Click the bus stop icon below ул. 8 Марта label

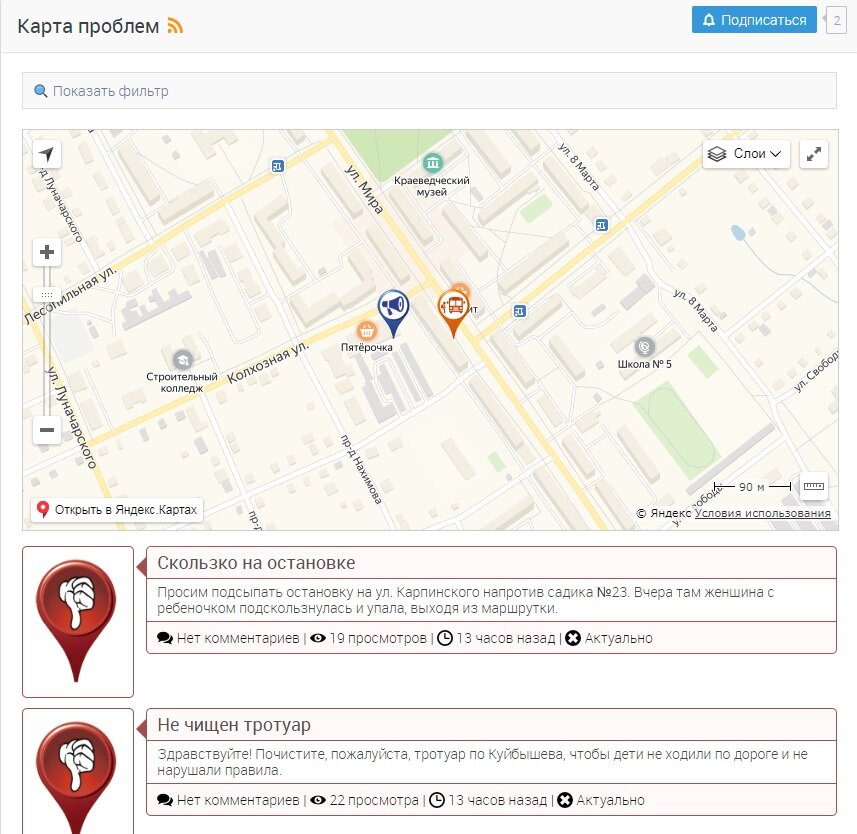[x=601, y=225]
